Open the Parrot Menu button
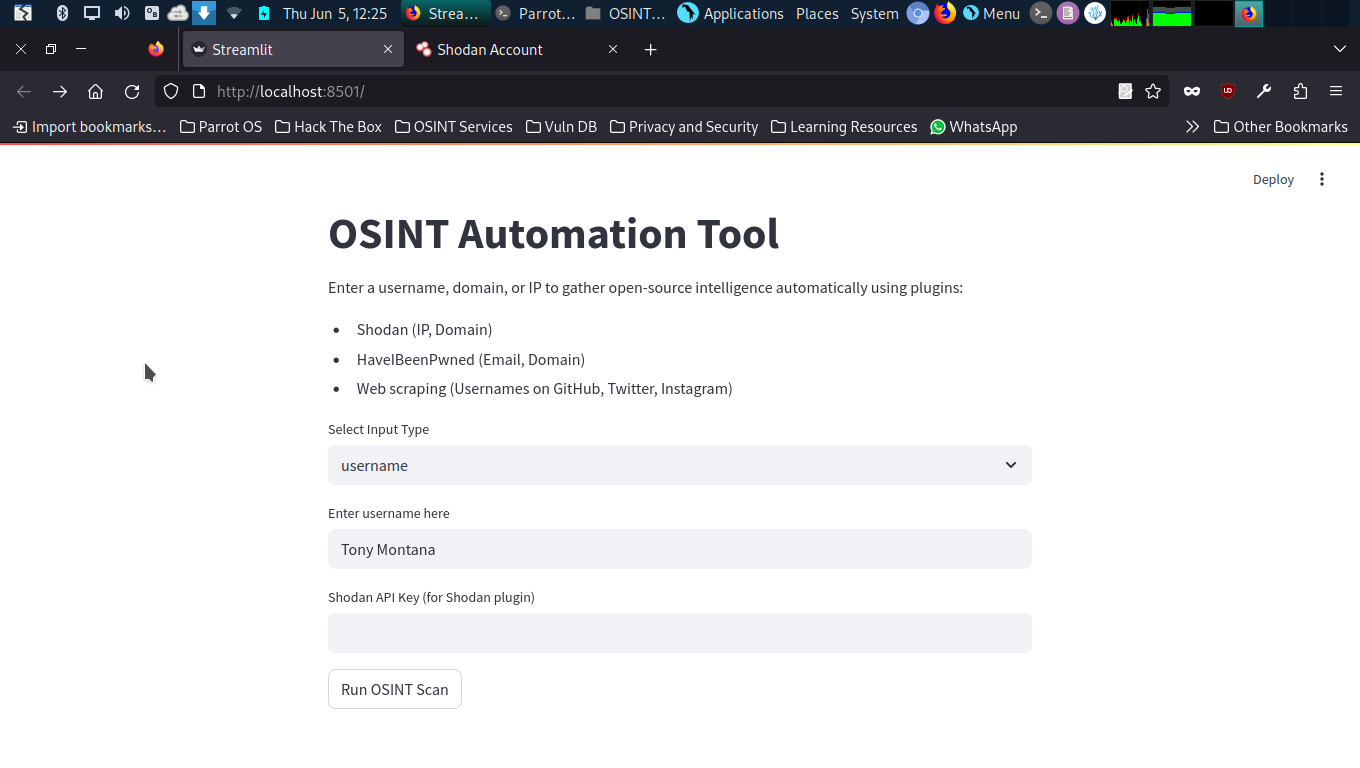Viewport: 1360px width, 768px height. click(x=991, y=13)
